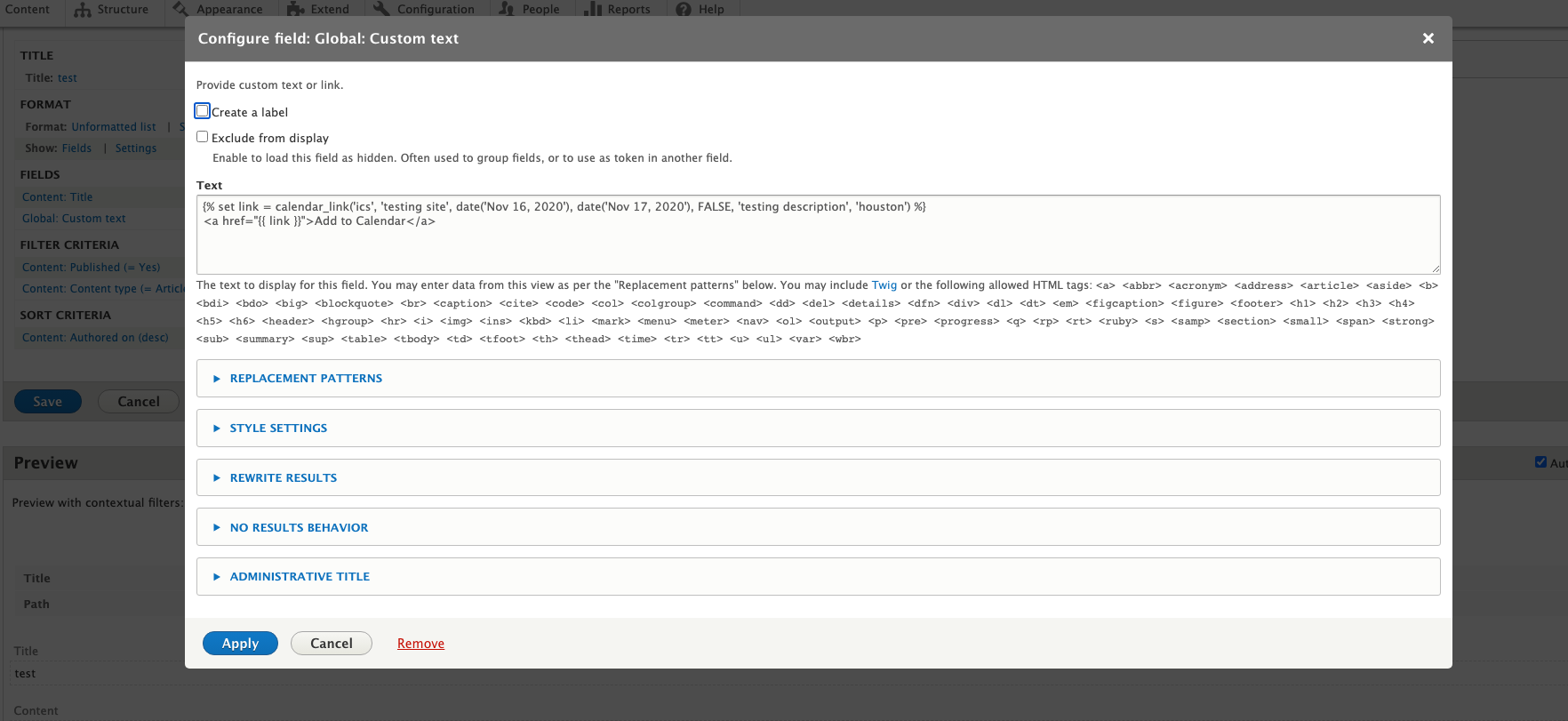Enable the Create a label checkbox

pos(203,111)
